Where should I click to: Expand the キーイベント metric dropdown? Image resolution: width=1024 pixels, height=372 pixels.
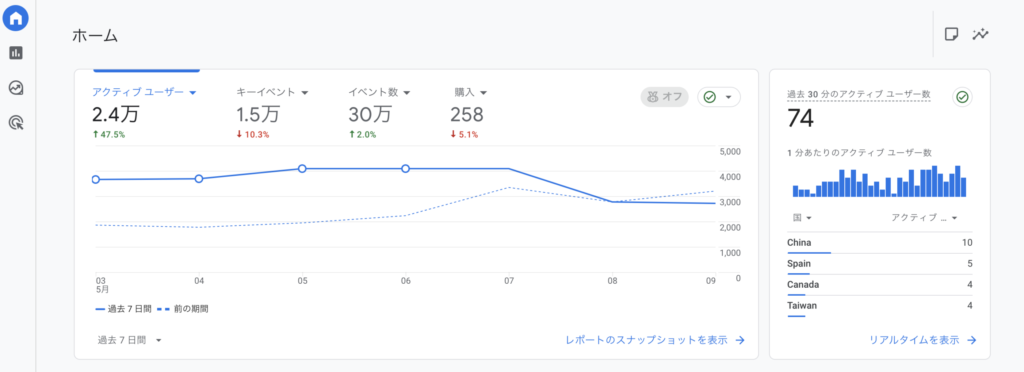pos(304,93)
